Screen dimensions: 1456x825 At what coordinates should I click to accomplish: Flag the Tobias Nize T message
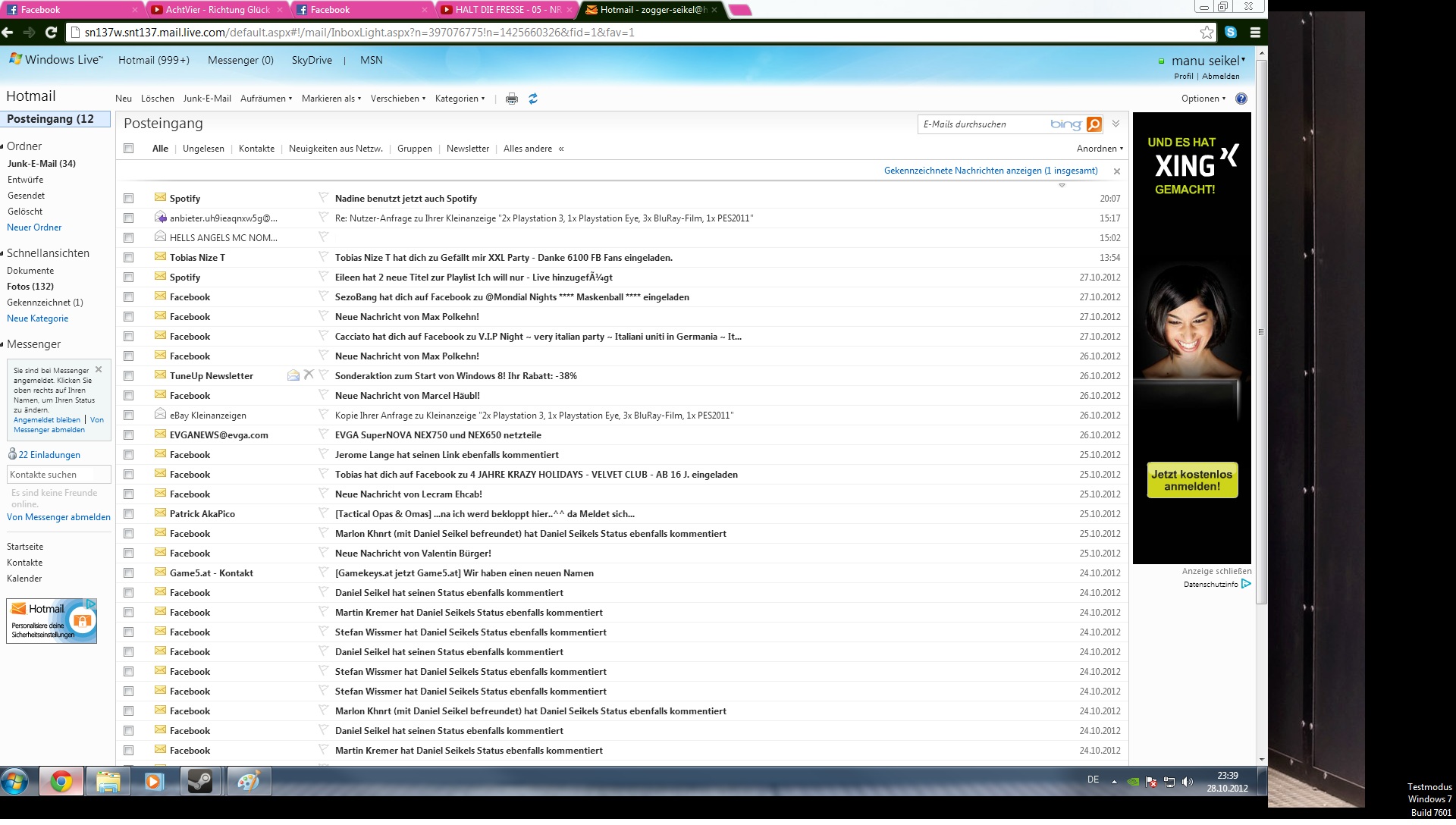coord(323,257)
